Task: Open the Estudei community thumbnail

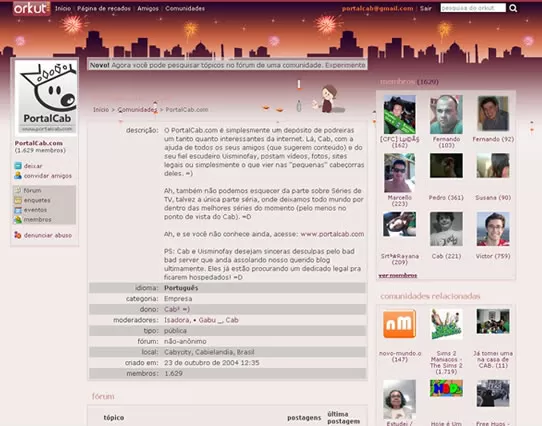Action: coord(400,399)
